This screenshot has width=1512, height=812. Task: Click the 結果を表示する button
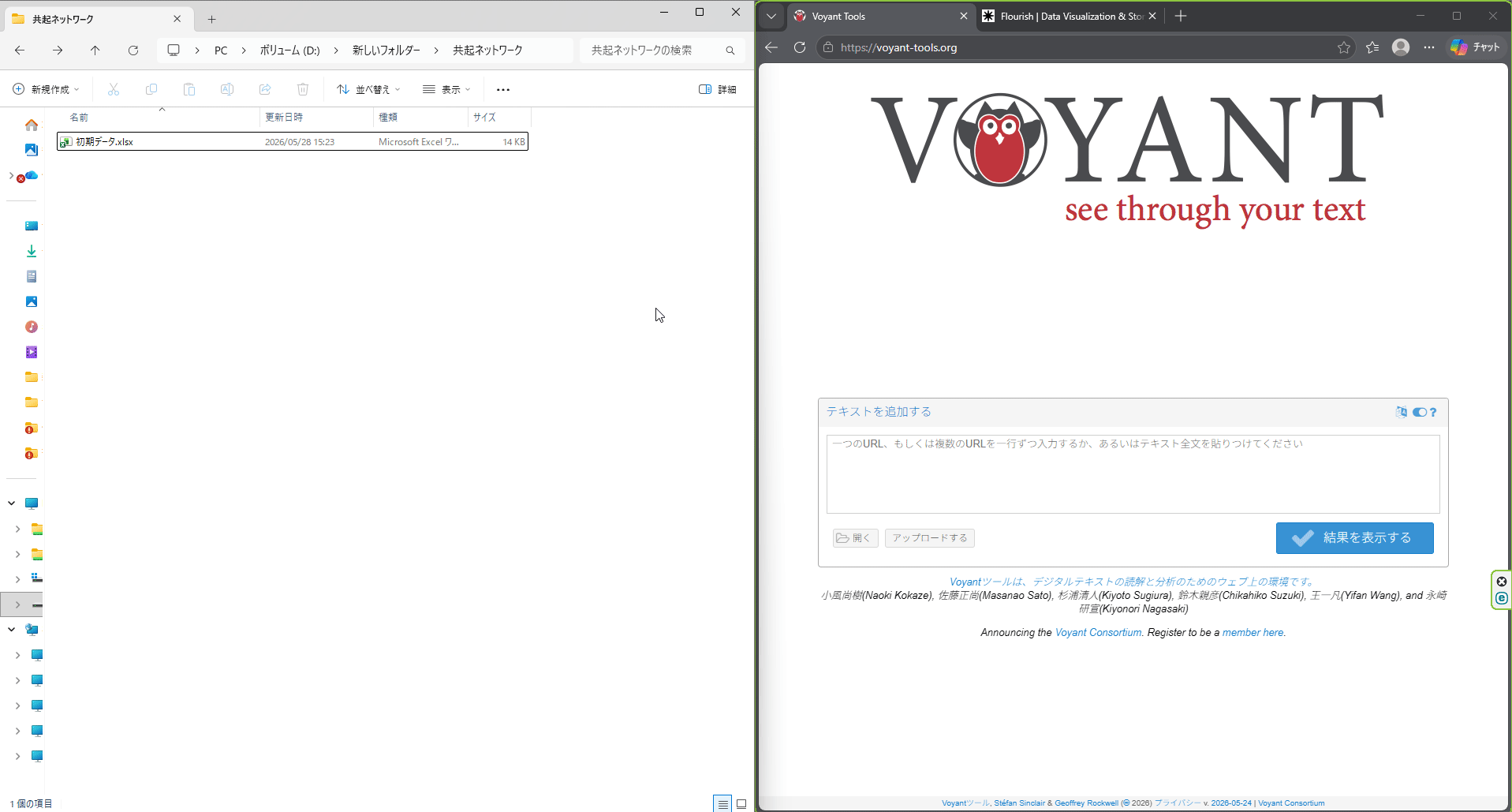pyautogui.click(x=1354, y=538)
